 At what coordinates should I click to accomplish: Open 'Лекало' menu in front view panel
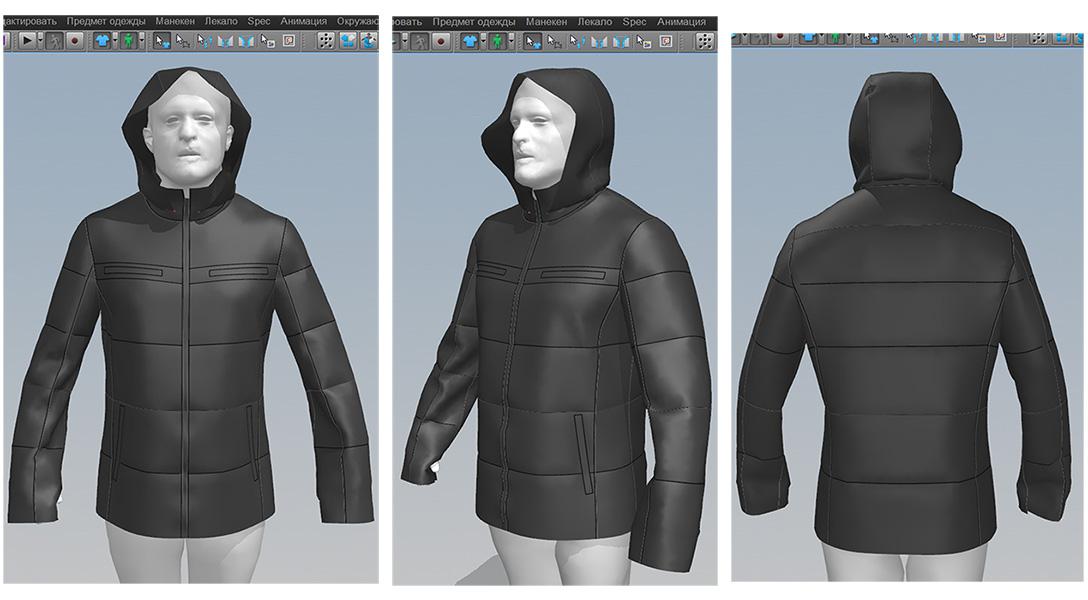[221, 22]
